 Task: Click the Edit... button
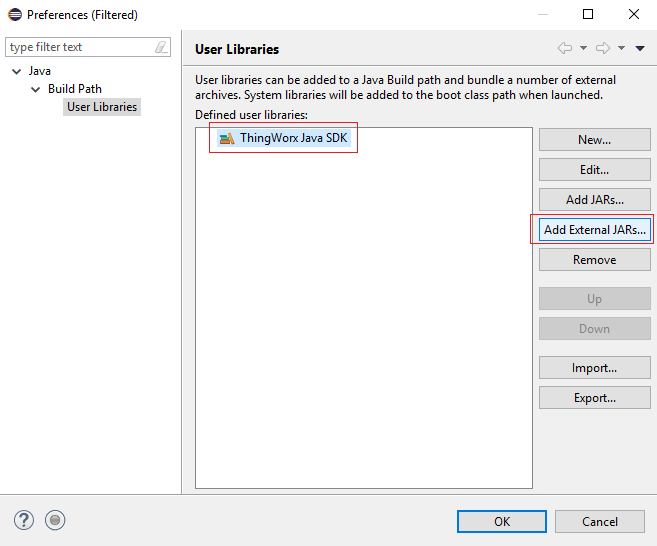595,170
